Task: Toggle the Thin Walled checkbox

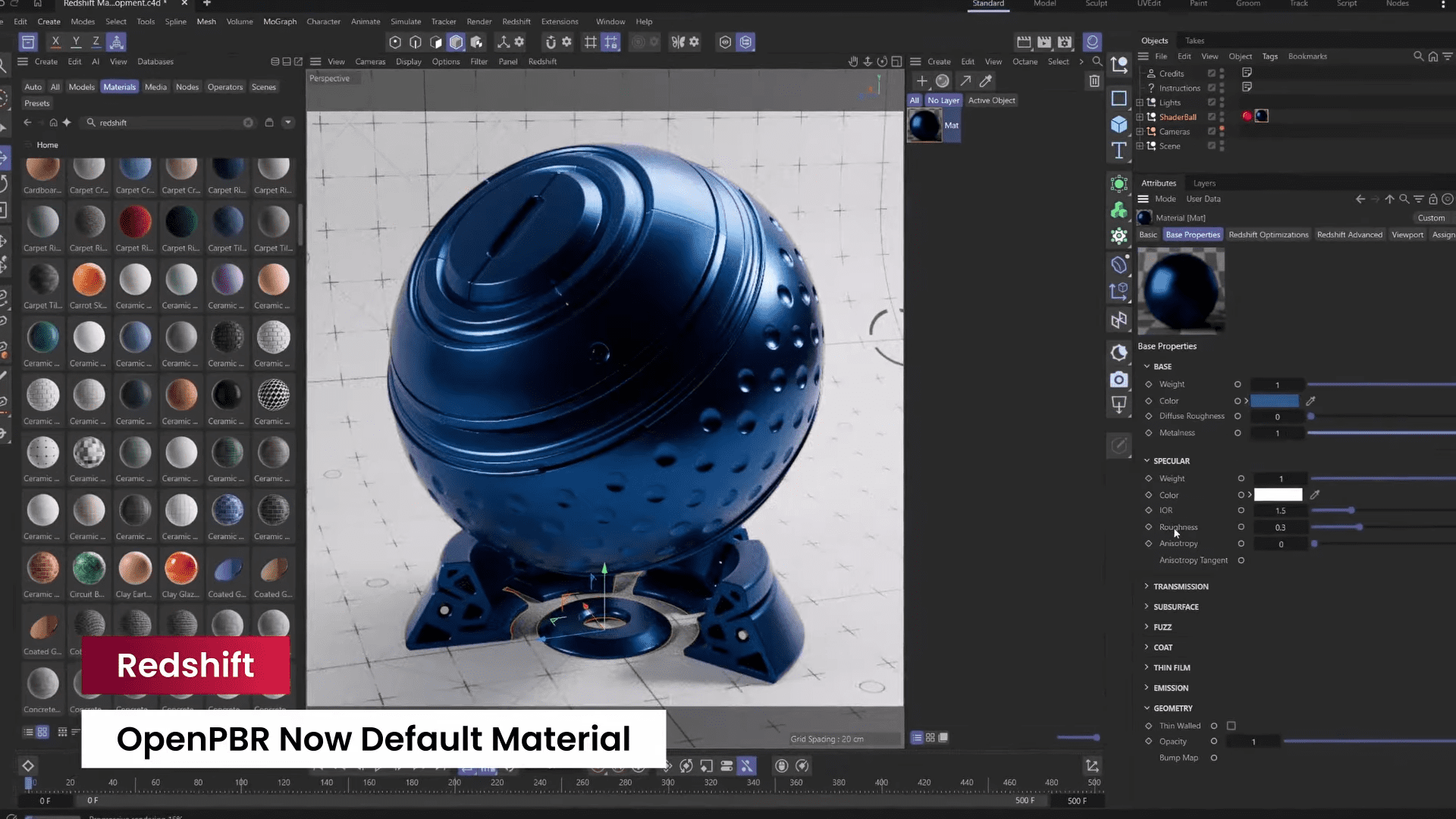Action: pyautogui.click(x=1232, y=726)
